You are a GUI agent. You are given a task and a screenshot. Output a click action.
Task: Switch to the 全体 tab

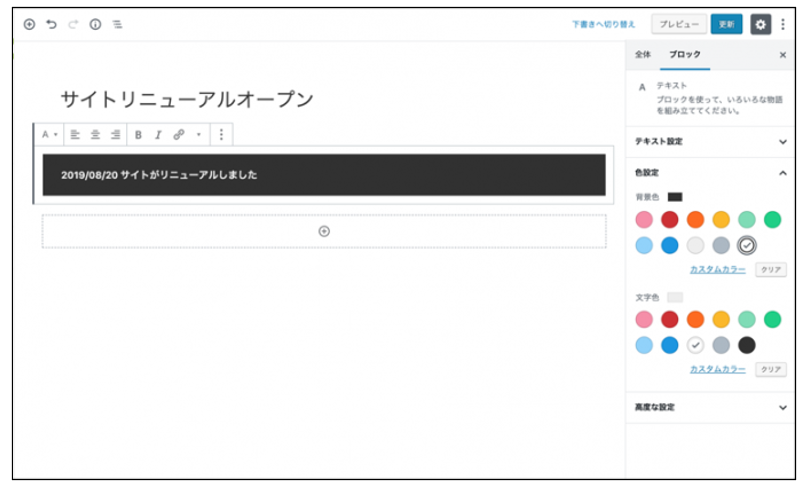pyautogui.click(x=643, y=55)
